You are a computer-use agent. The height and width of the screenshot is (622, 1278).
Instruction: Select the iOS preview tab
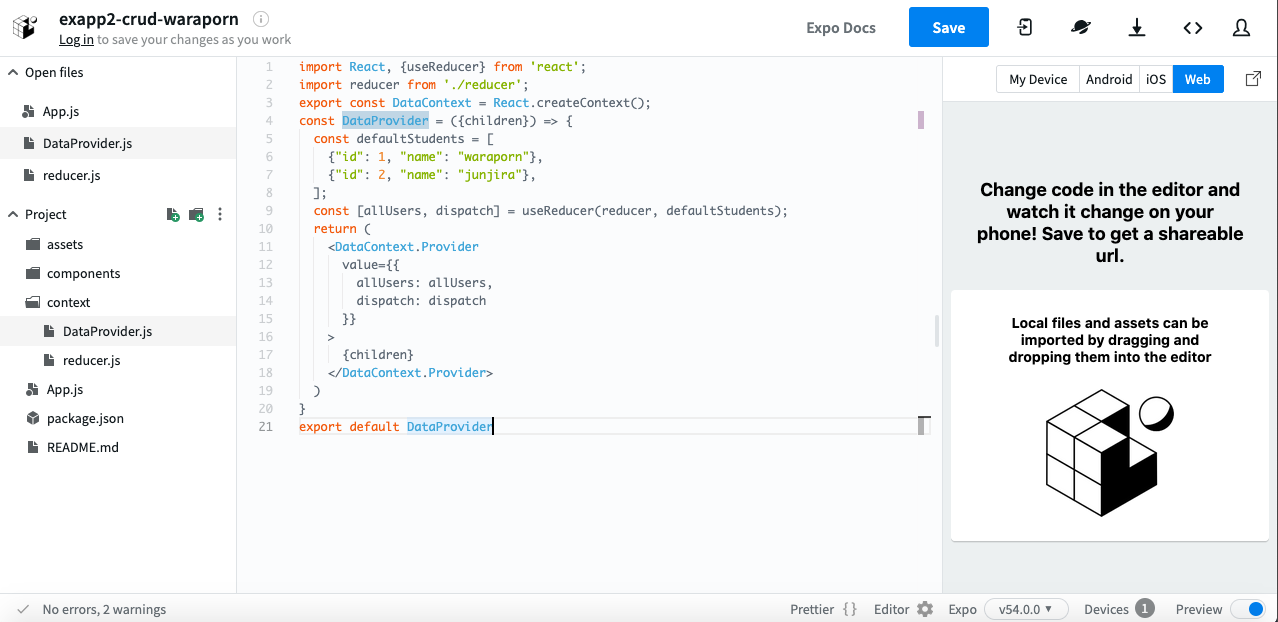point(1156,79)
